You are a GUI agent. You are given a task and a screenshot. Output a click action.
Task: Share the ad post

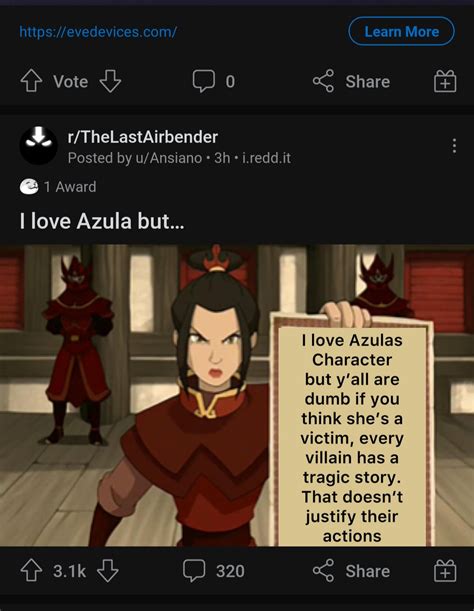351,81
